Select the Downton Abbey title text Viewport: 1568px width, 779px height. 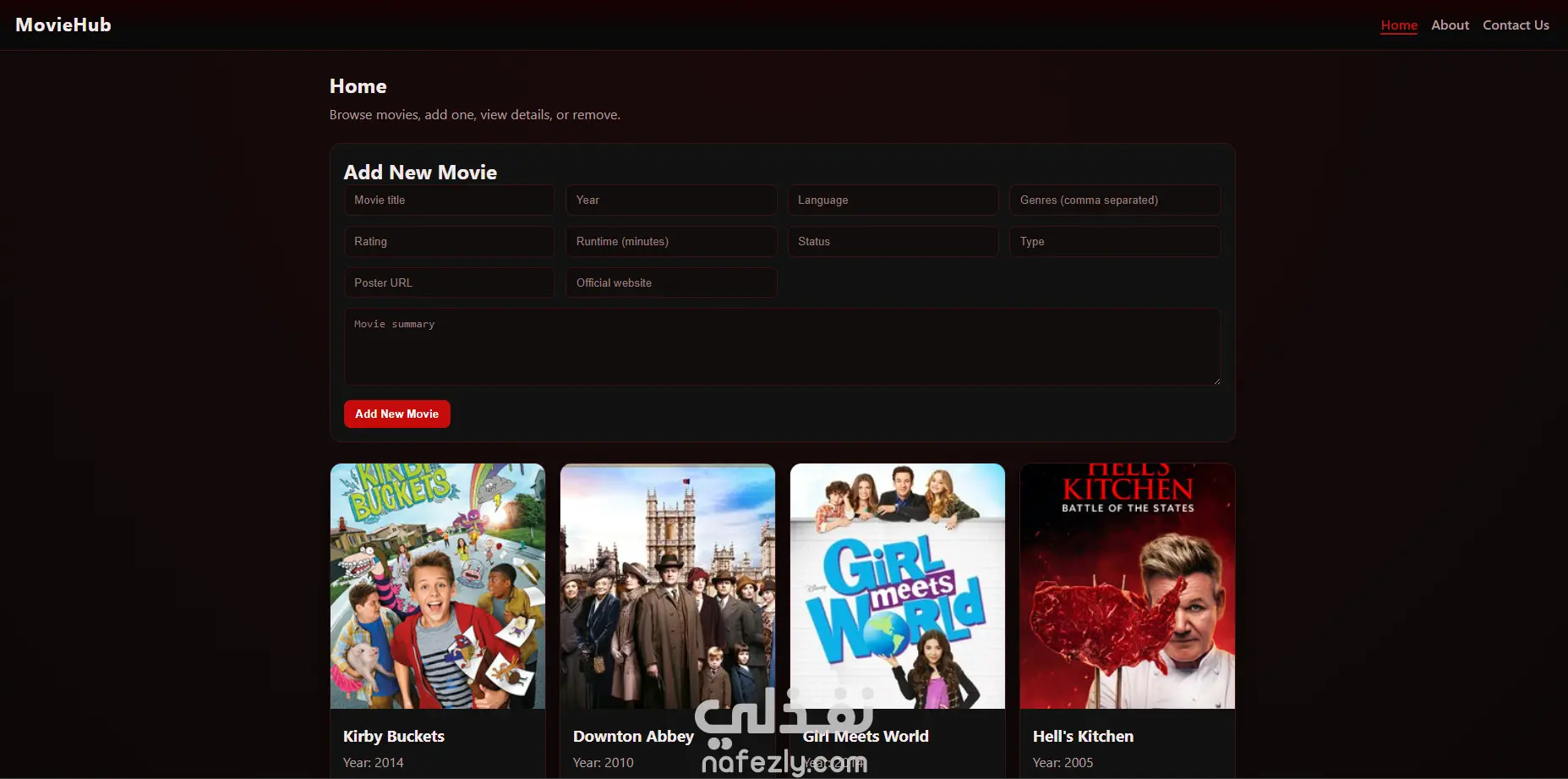coord(633,737)
